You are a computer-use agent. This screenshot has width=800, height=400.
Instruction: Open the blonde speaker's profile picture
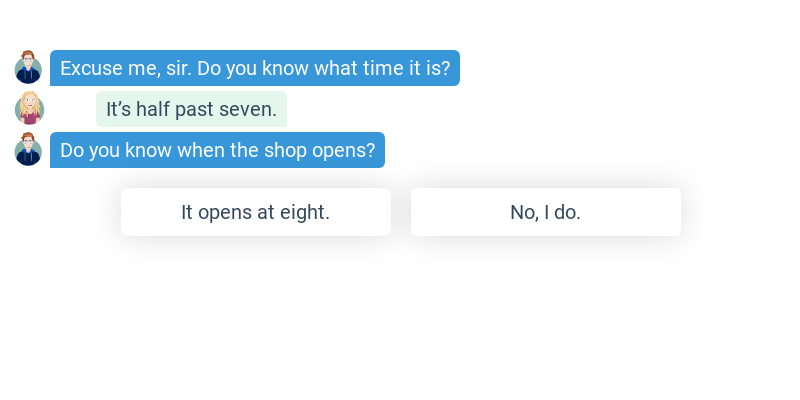(x=29, y=109)
